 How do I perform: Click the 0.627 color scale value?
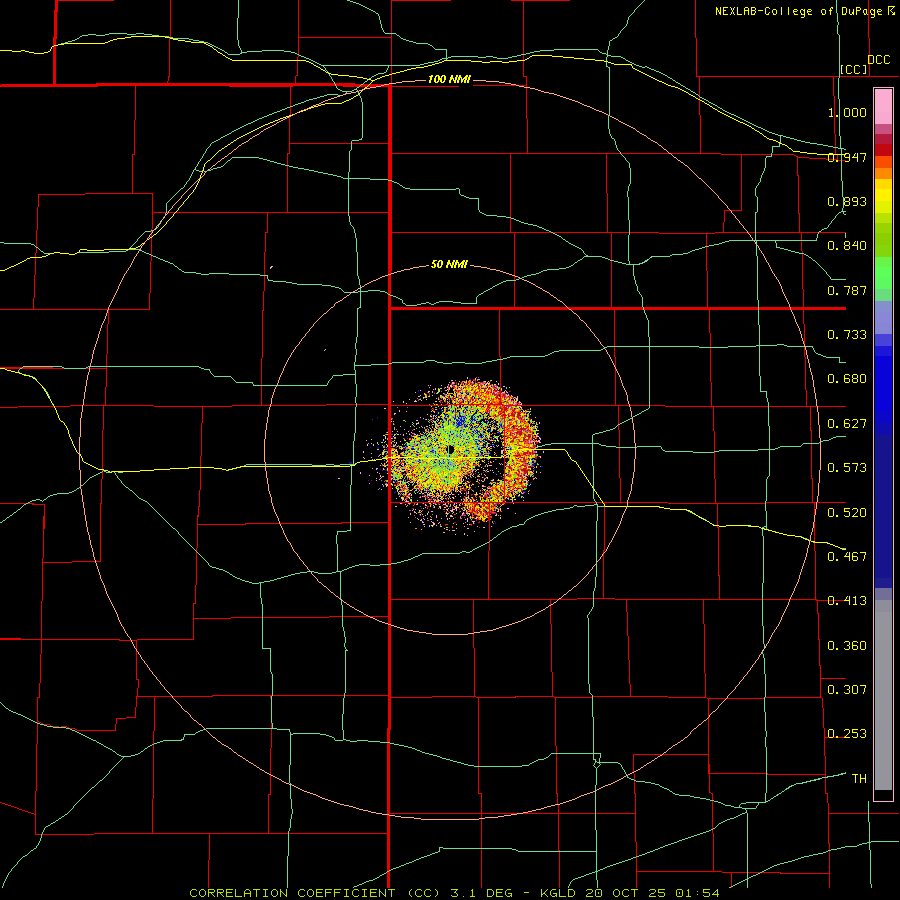(x=847, y=424)
